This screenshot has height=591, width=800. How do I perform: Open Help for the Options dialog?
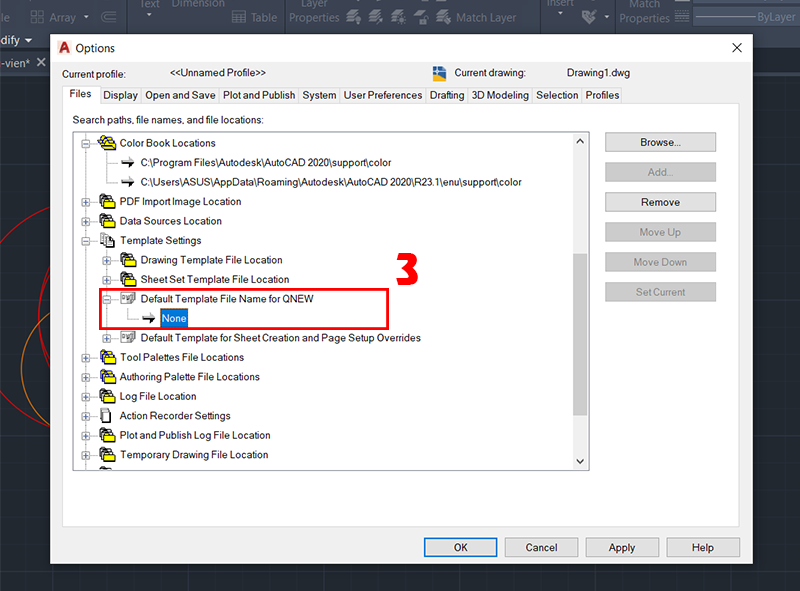click(703, 547)
